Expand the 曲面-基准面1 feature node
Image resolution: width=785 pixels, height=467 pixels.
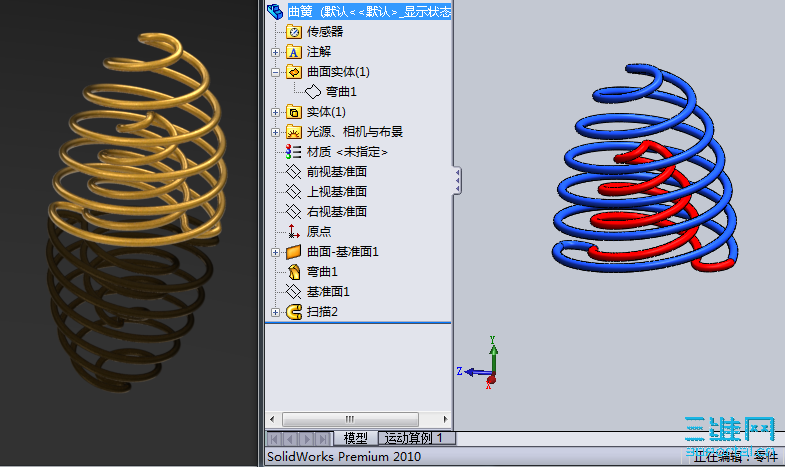pyautogui.click(x=275, y=252)
